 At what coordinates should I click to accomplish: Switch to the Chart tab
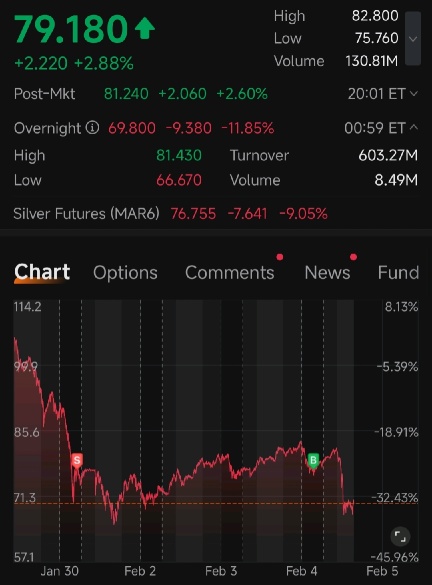42,272
